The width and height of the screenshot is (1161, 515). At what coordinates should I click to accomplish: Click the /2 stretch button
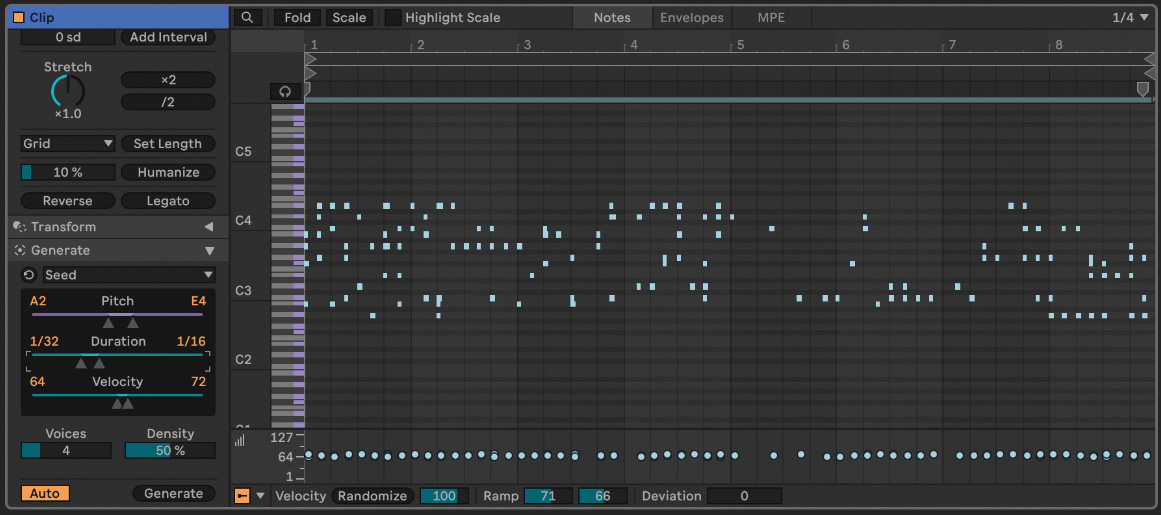(168, 102)
